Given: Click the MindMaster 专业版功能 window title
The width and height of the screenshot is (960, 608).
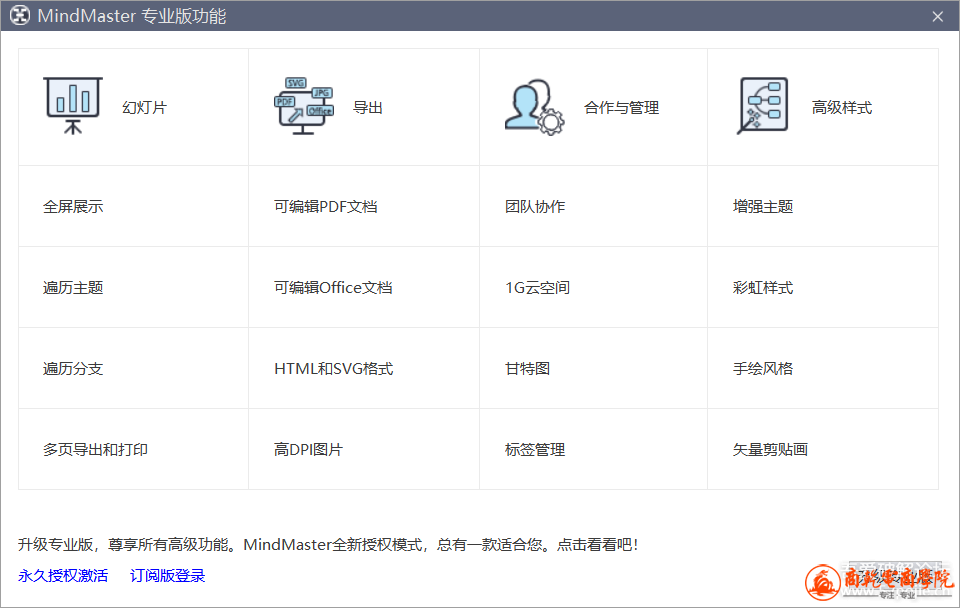Looking at the screenshot, I should (x=132, y=16).
